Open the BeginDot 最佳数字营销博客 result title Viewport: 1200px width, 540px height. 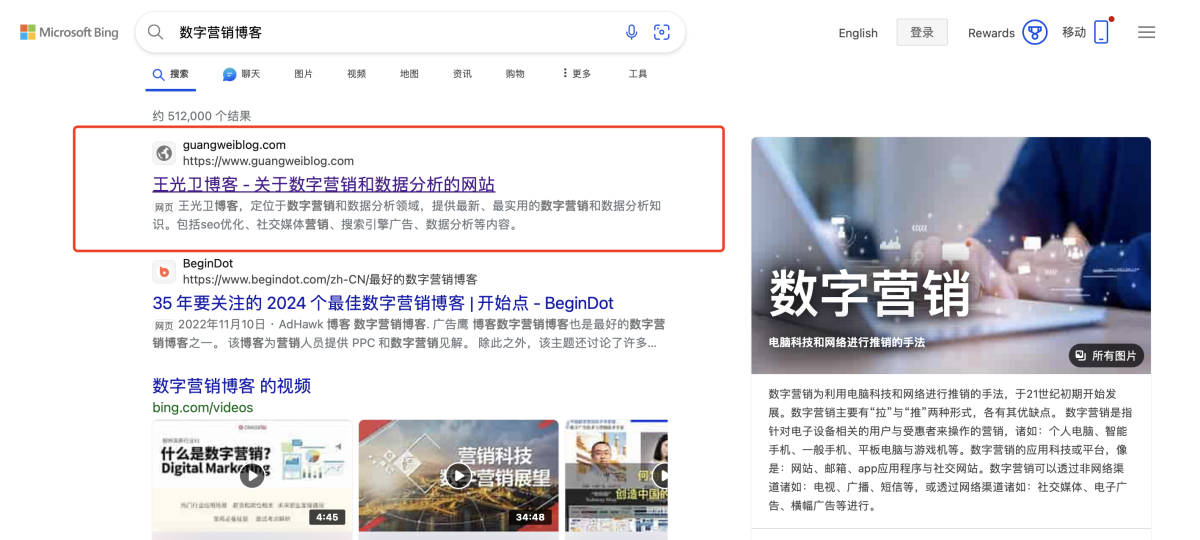(383, 303)
